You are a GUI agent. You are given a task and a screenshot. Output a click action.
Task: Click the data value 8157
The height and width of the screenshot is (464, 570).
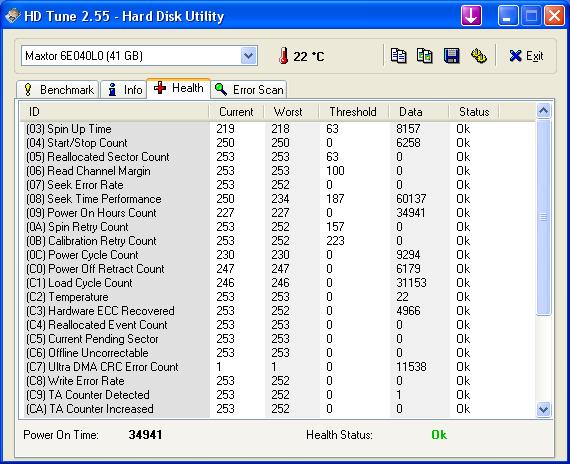tap(408, 129)
